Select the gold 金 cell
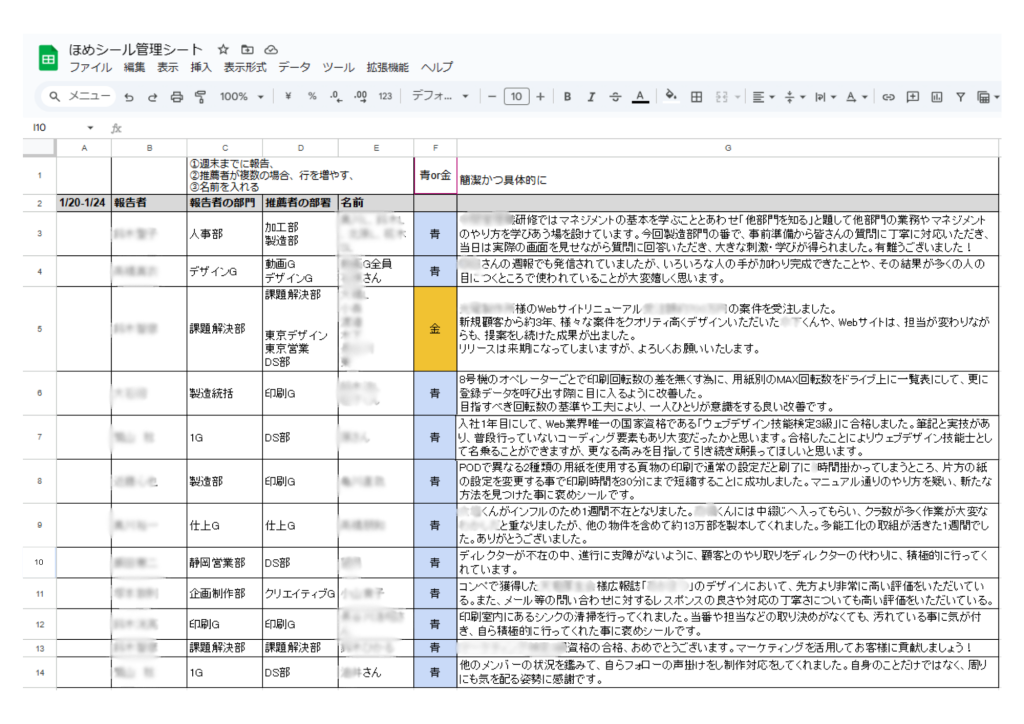This screenshot has width=1024, height=724. [436, 329]
